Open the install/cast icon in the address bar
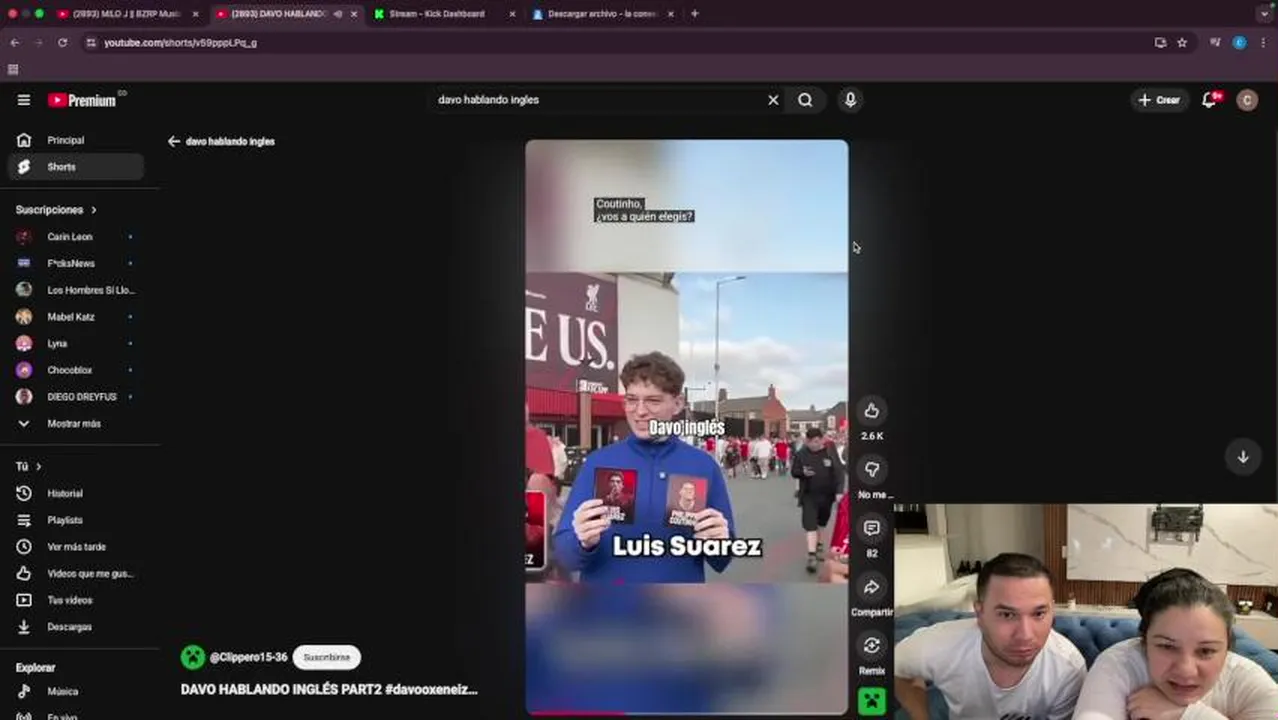Image resolution: width=1278 pixels, height=720 pixels. click(x=1160, y=43)
